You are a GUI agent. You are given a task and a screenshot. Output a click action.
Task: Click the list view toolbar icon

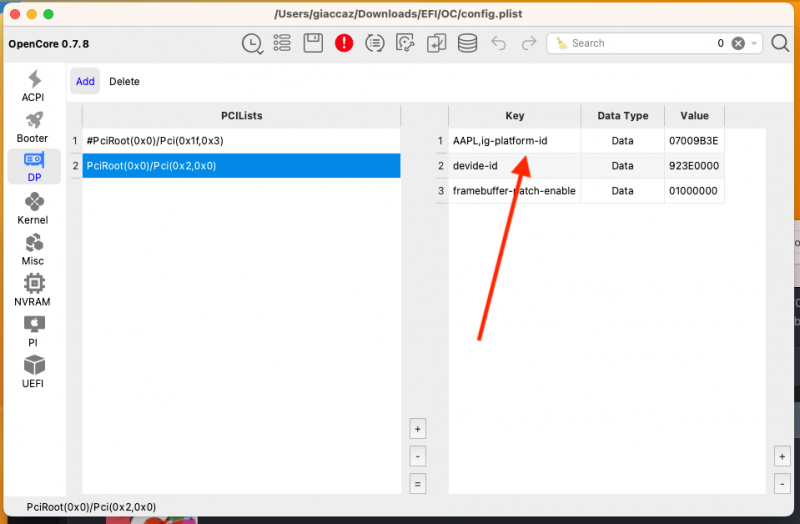tap(282, 43)
